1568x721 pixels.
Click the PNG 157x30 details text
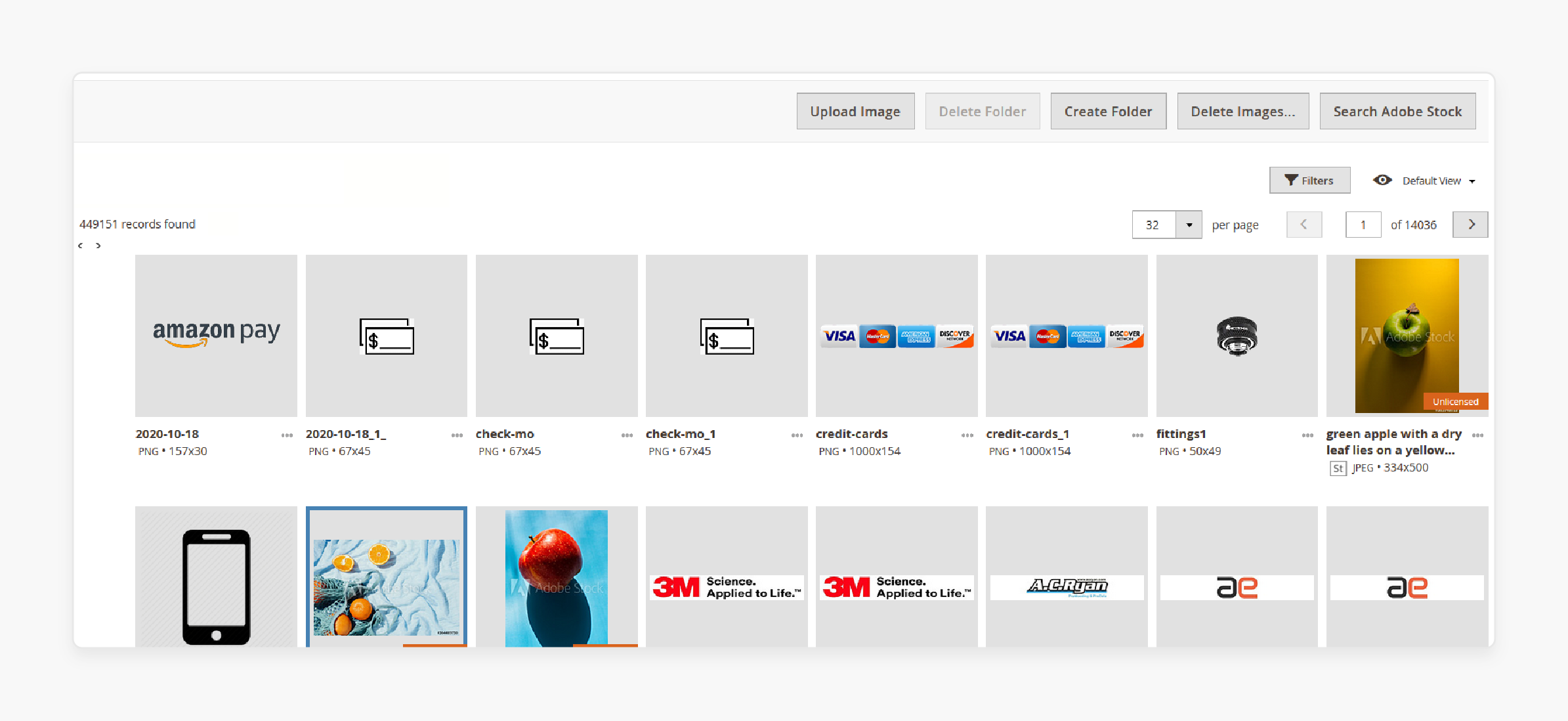click(x=173, y=451)
